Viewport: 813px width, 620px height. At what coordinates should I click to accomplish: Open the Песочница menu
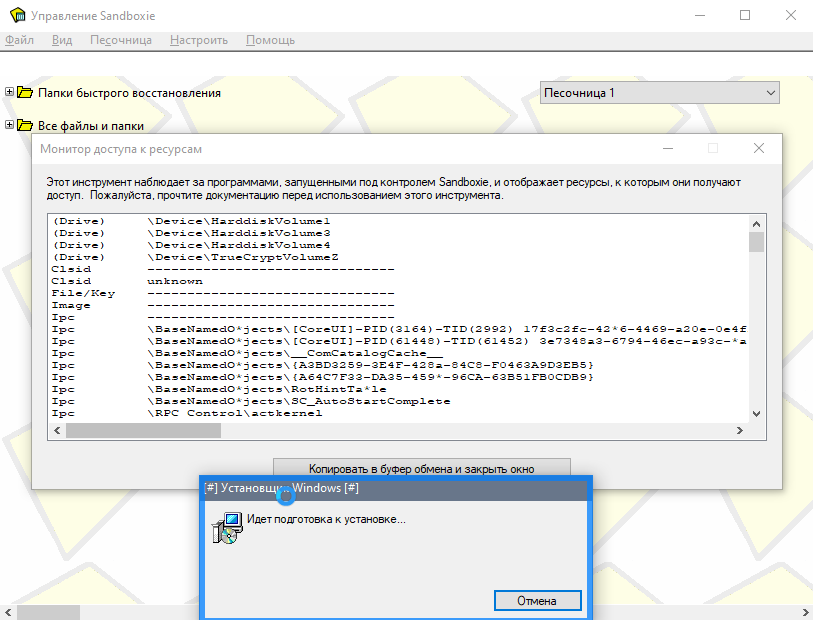(121, 40)
